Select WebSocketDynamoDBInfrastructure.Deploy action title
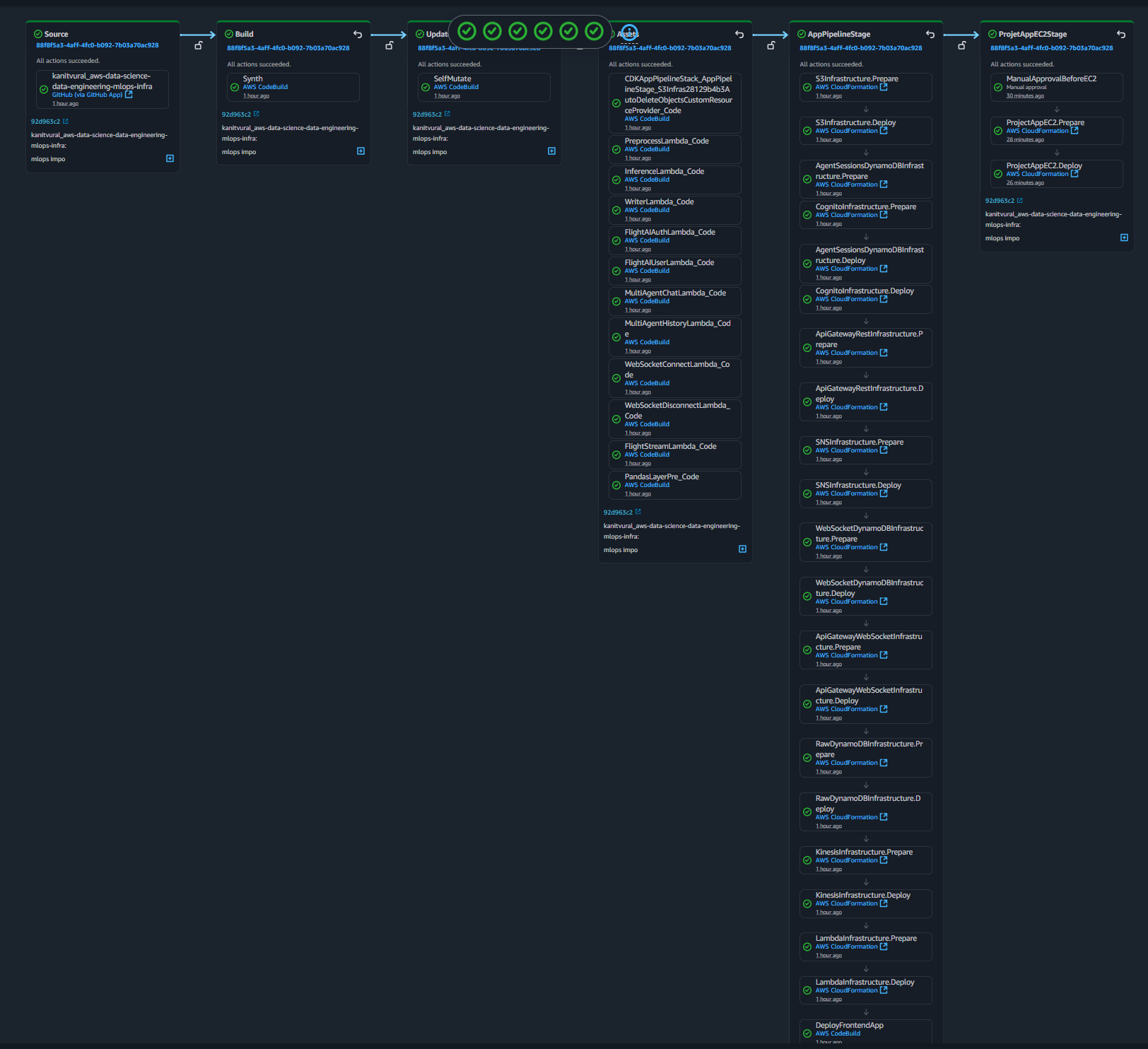The image size is (1148, 1049). click(869, 588)
